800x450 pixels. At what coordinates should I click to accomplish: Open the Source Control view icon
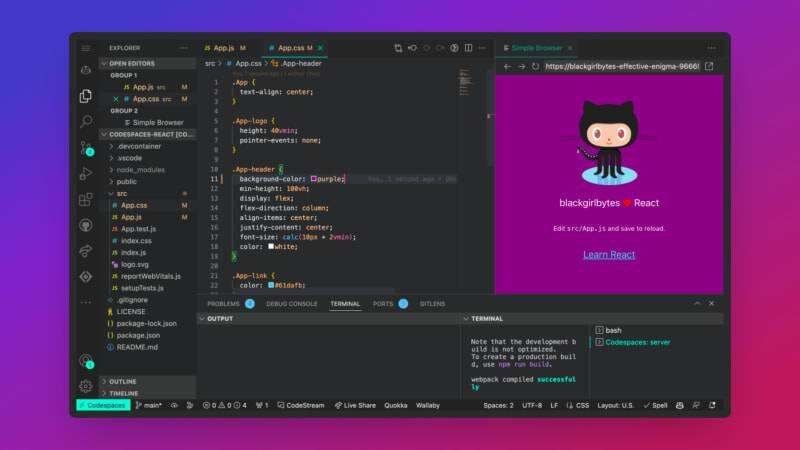[x=86, y=148]
